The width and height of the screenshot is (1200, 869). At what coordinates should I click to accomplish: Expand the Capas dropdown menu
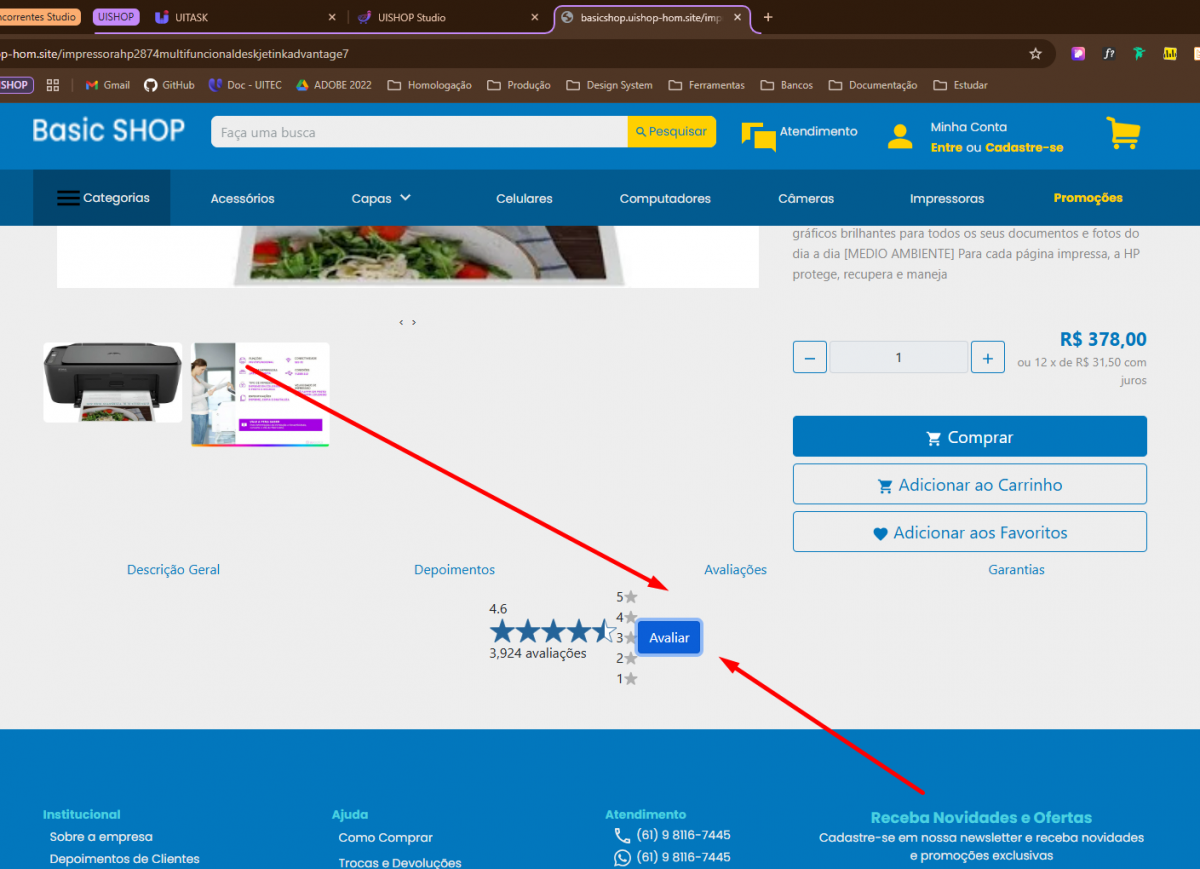(x=381, y=198)
